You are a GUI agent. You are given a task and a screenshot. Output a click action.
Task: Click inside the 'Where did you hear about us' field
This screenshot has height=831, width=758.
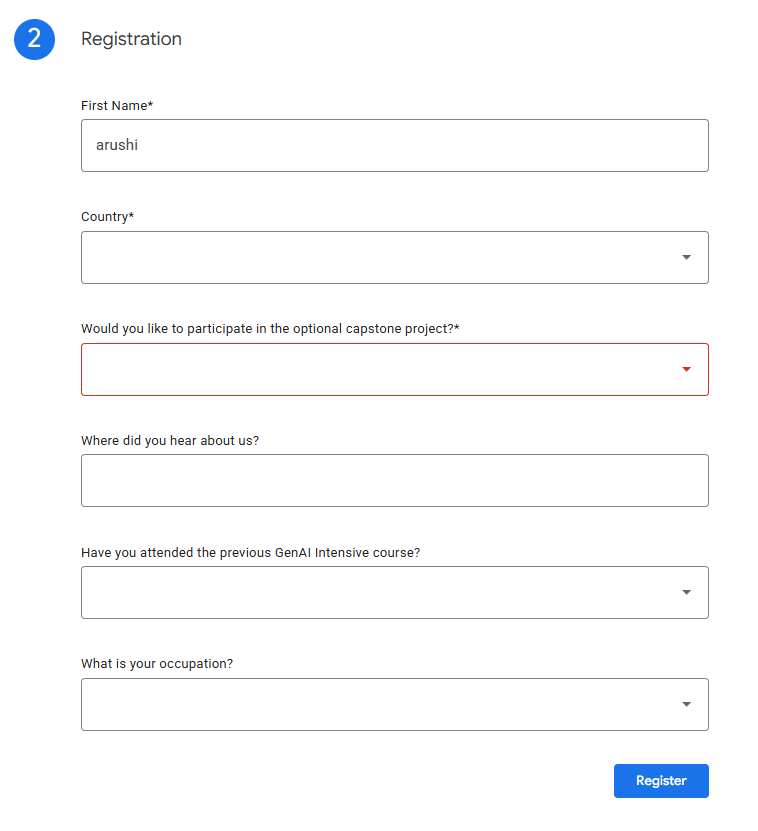394,481
